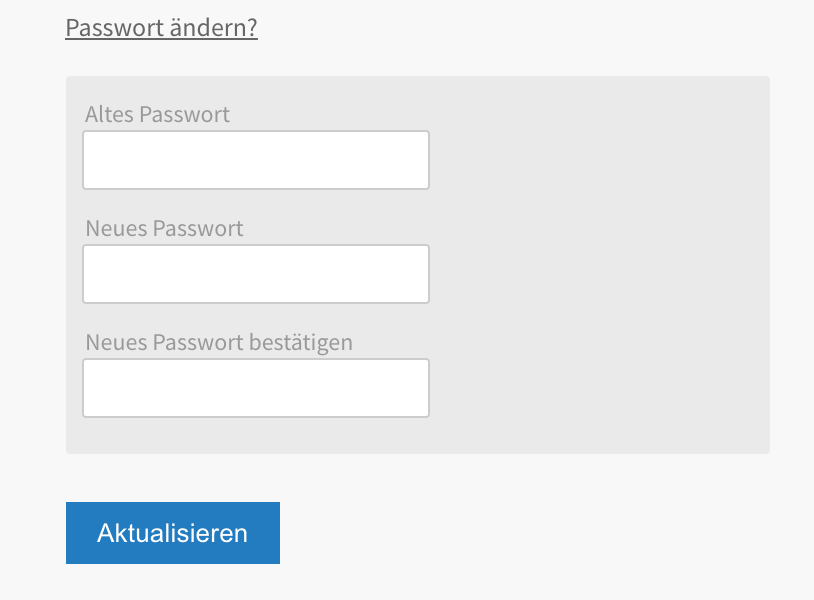
Task: Click into Neues Passwort bestätigen field
Action: click(256, 388)
